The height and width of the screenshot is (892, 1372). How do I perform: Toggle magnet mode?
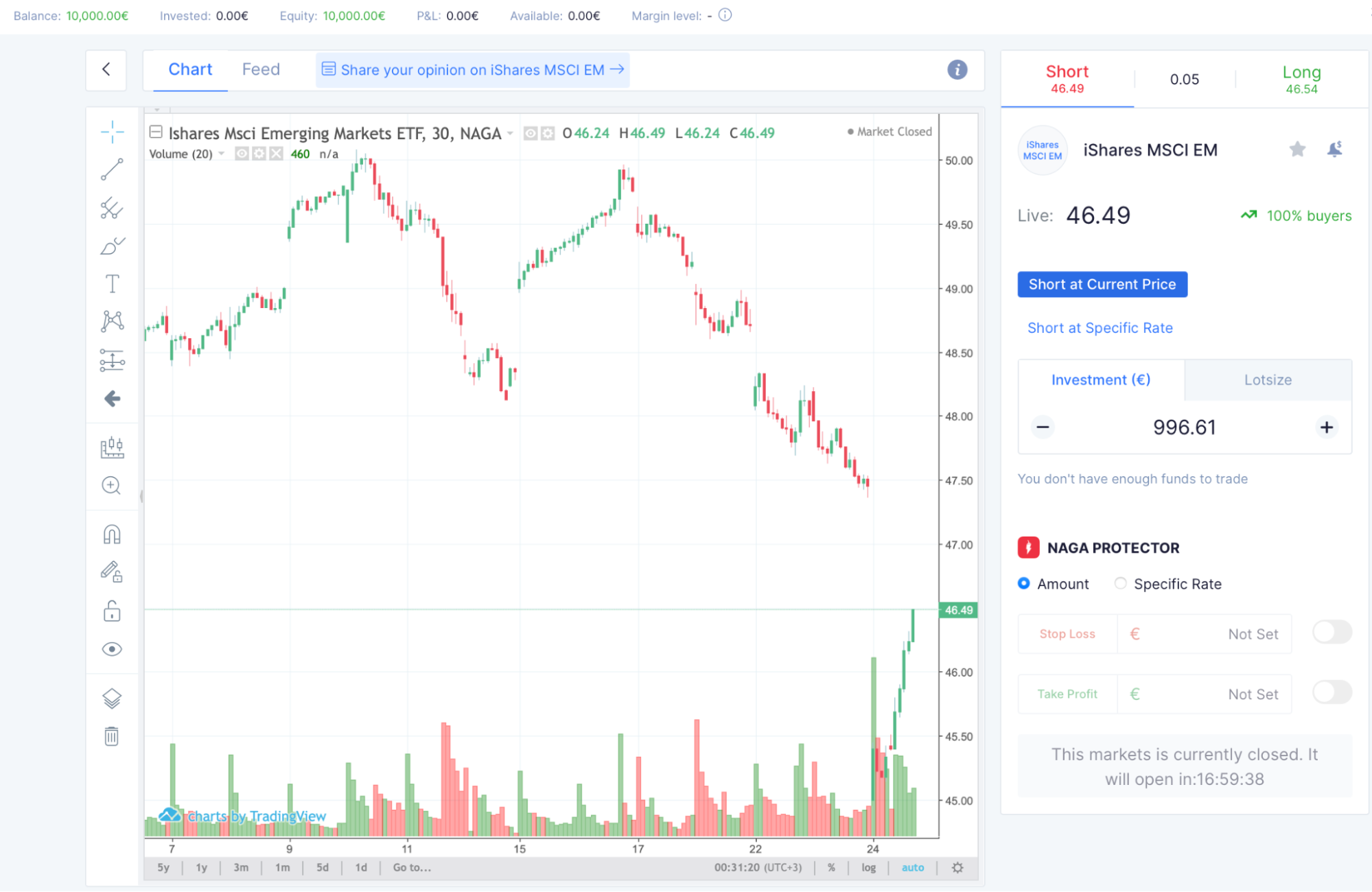(x=112, y=534)
